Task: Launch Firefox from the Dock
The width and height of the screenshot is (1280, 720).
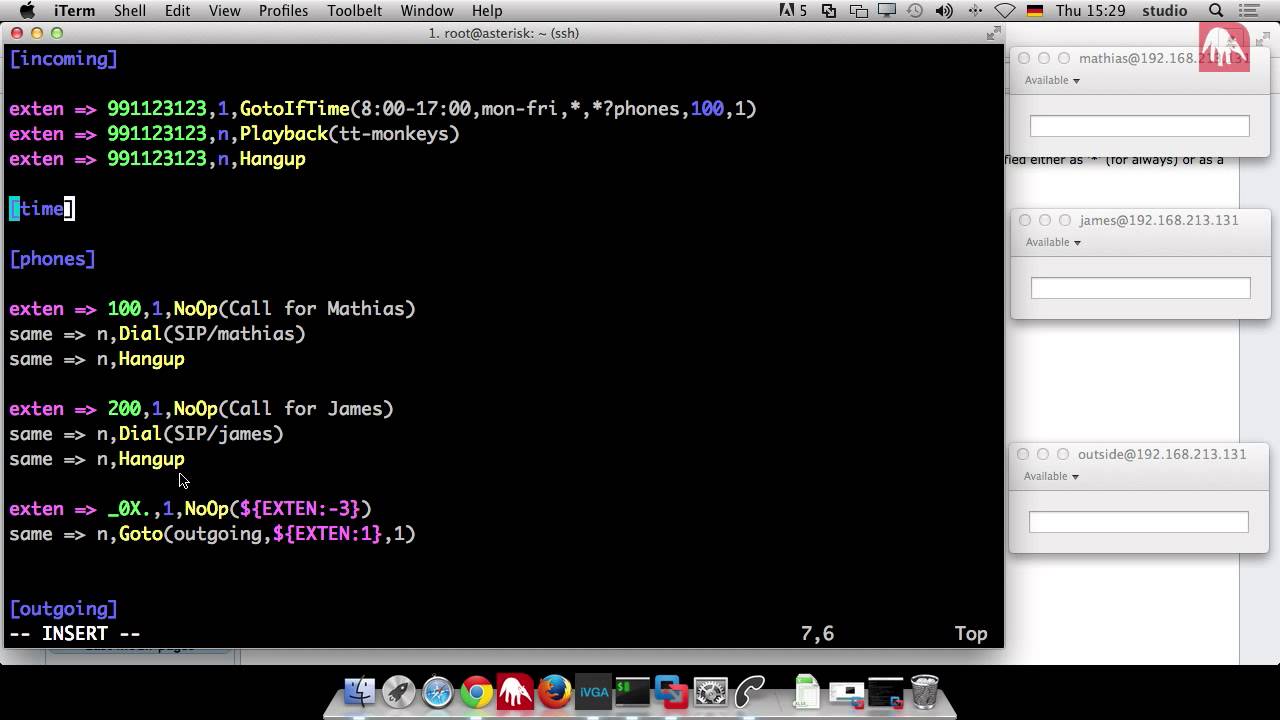Action: (555, 692)
